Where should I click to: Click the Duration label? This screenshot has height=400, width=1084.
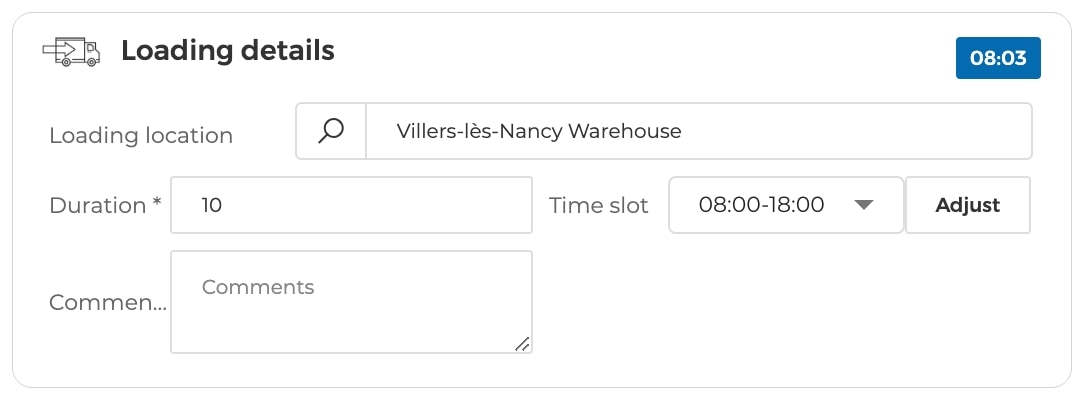97,205
